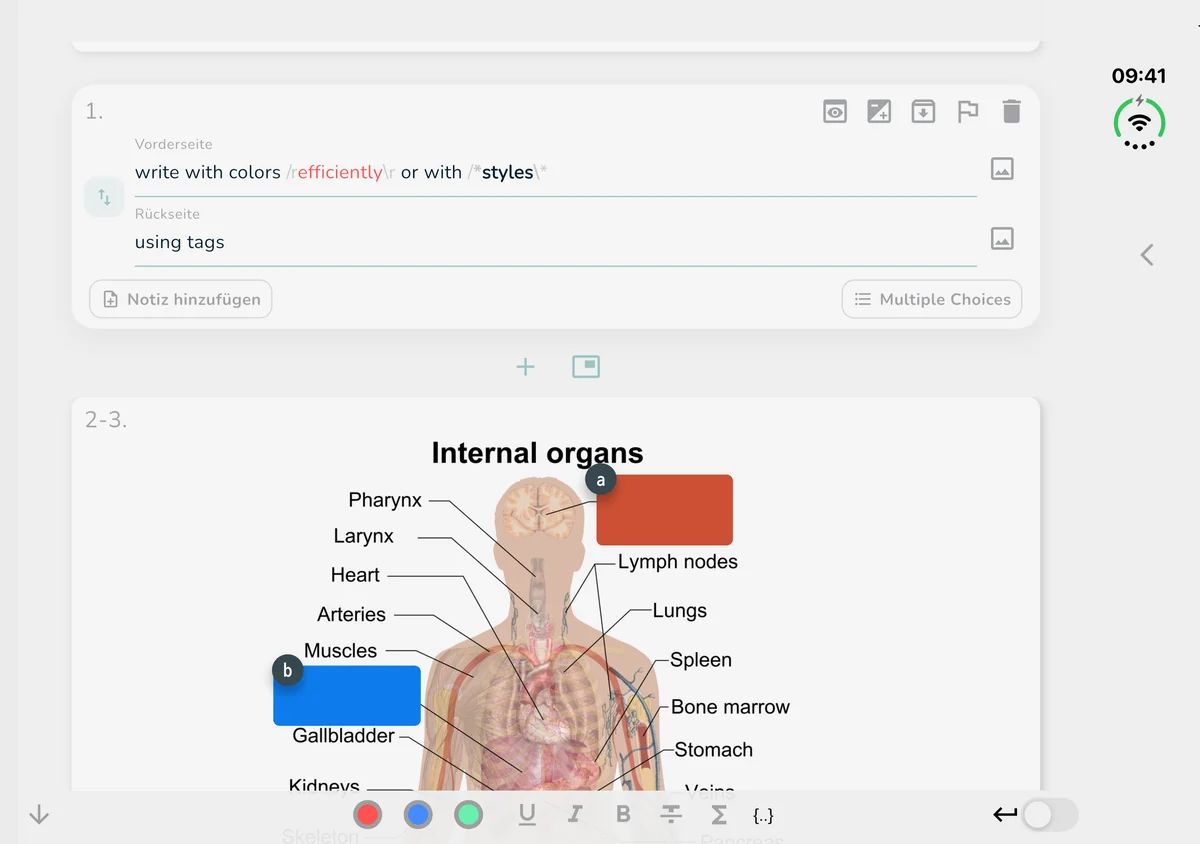This screenshot has height=844, width=1200.
Task: Click the Internal organs title
Action: click(x=537, y=453)
